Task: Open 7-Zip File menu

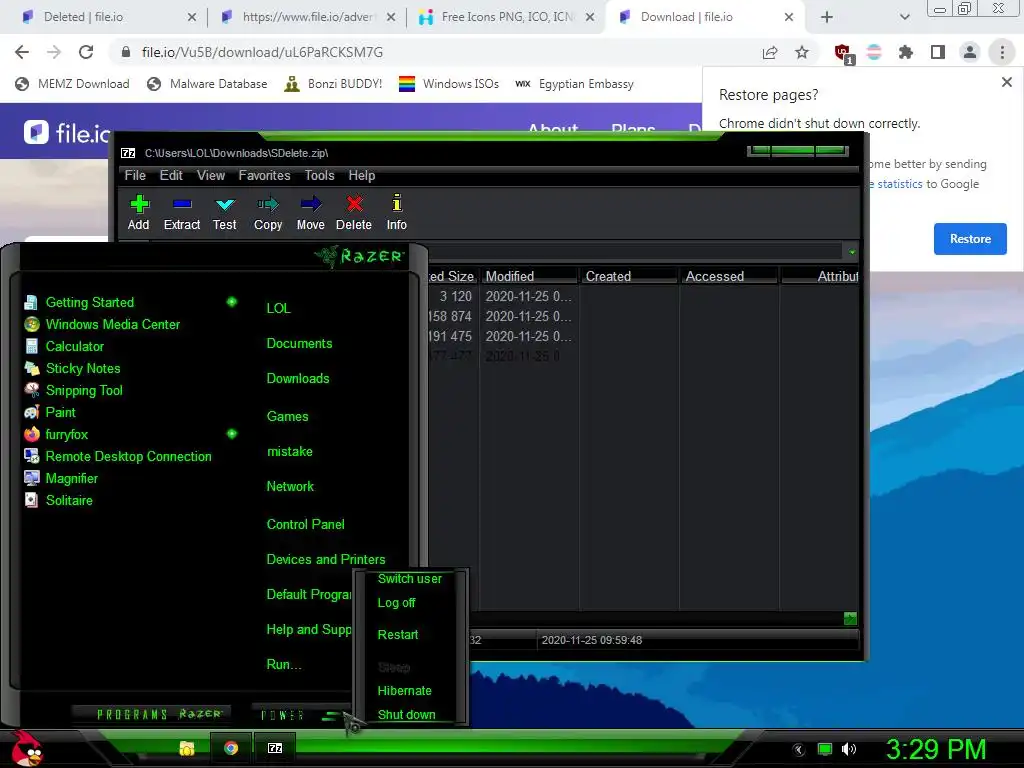Action: (x=135, y=176)
